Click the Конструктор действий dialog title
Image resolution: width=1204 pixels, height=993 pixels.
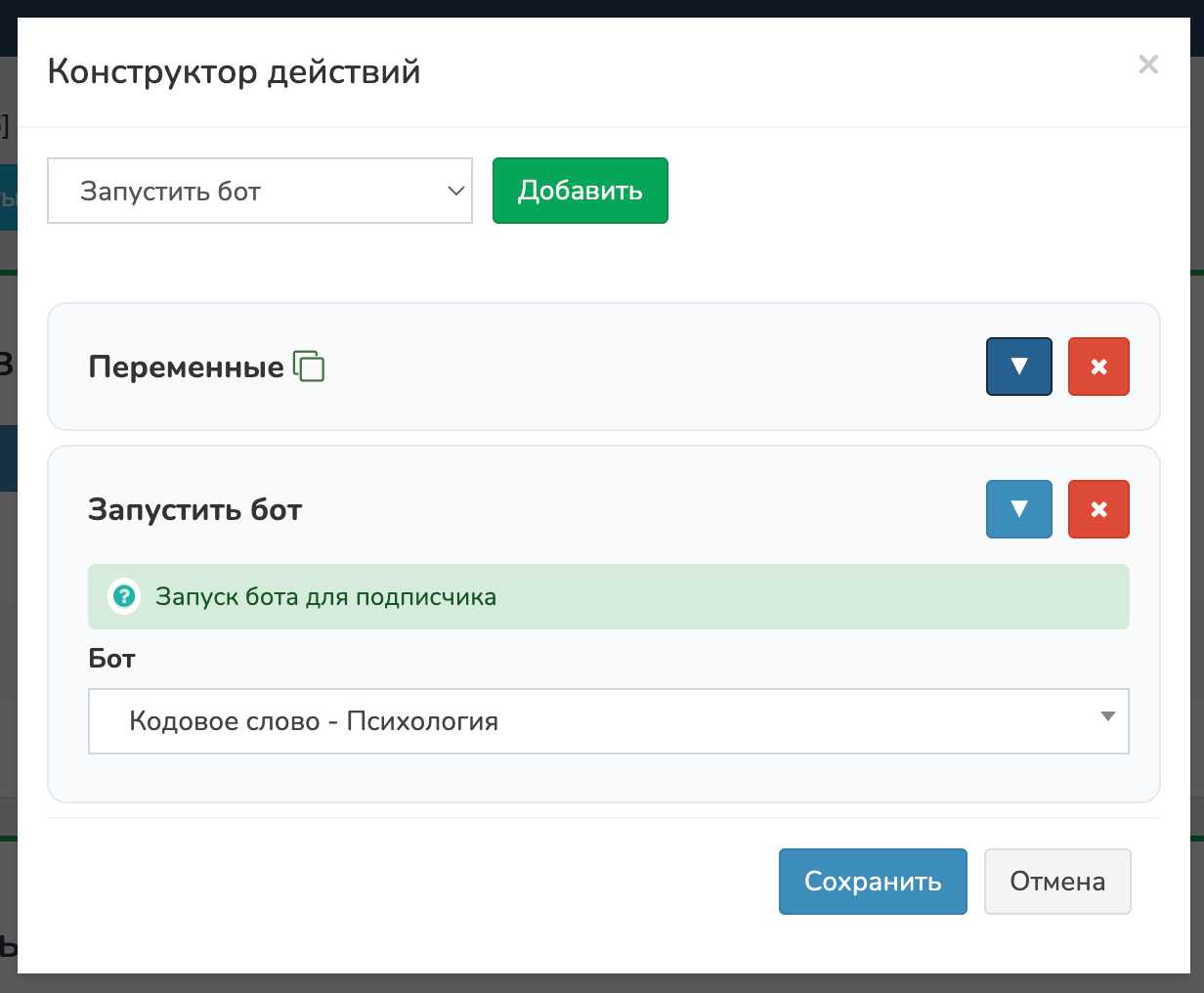pyautogui.click(x=234, y=71)
